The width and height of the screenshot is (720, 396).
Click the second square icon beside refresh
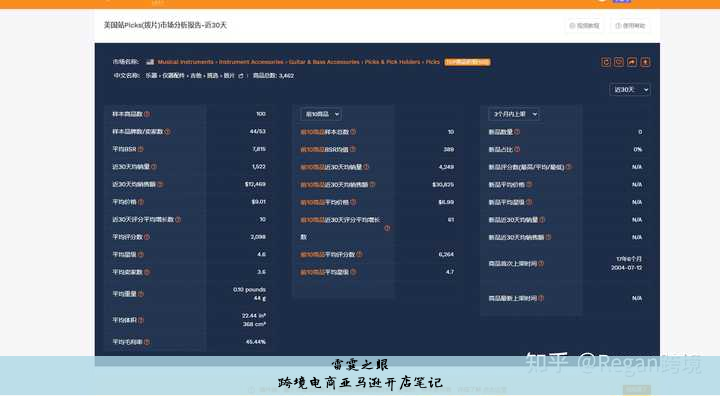(x=619, y=62)
